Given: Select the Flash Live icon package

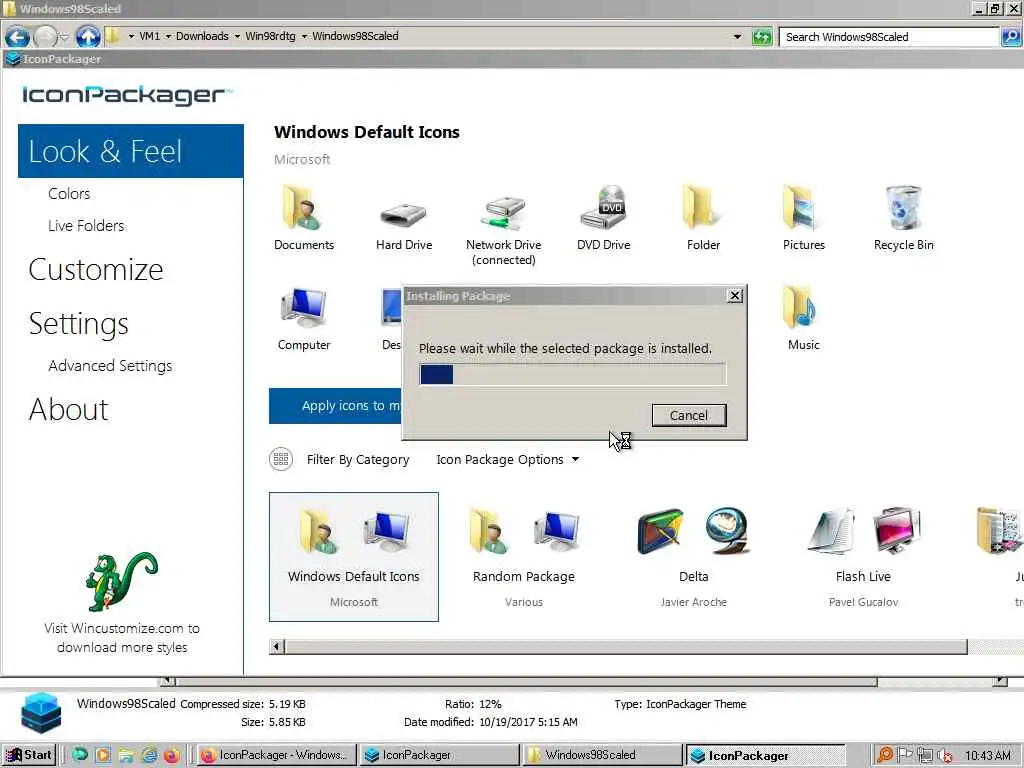Looking at the screenshot, I should 863,556.
